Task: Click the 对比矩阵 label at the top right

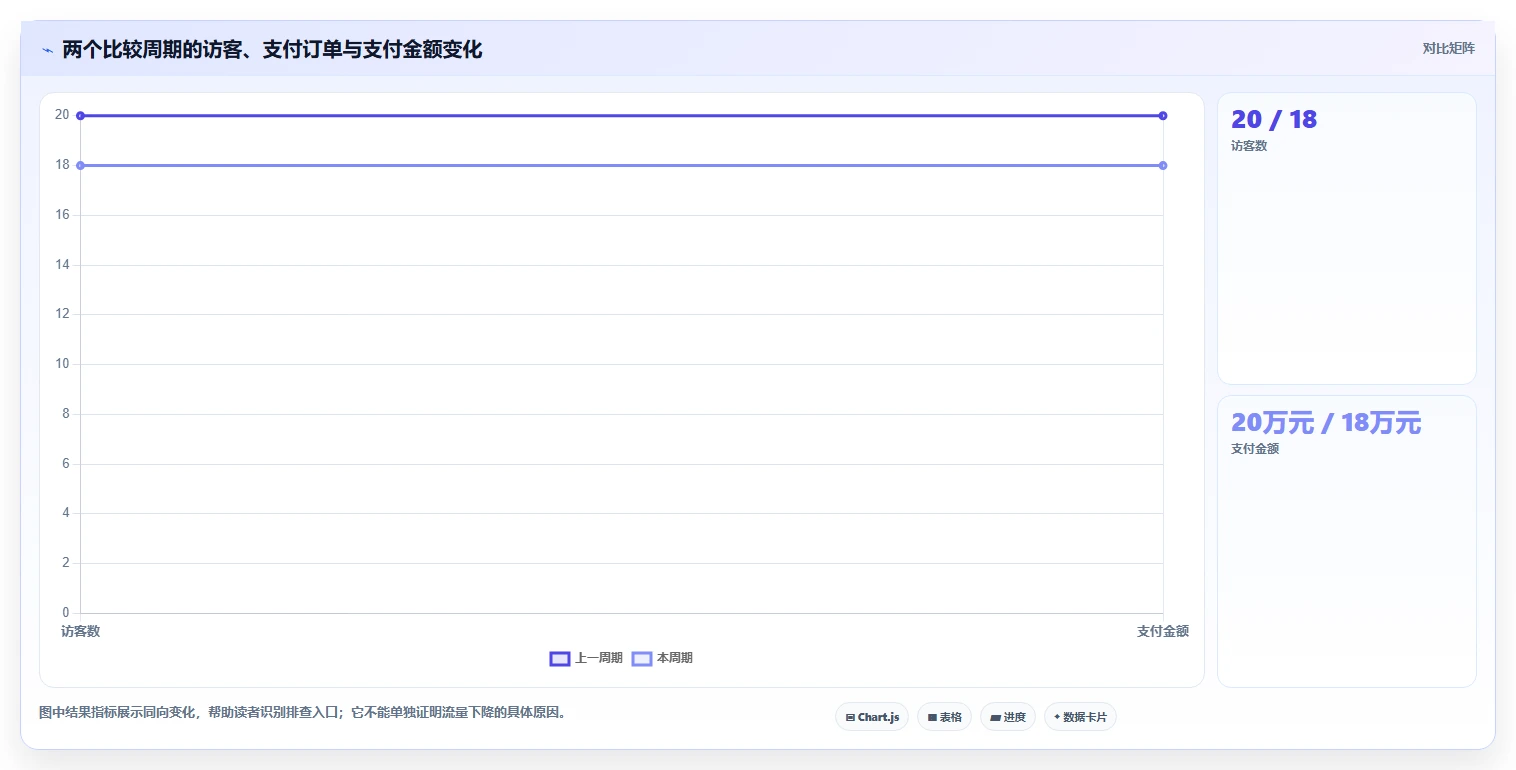Action: (x=1448, y=48)
